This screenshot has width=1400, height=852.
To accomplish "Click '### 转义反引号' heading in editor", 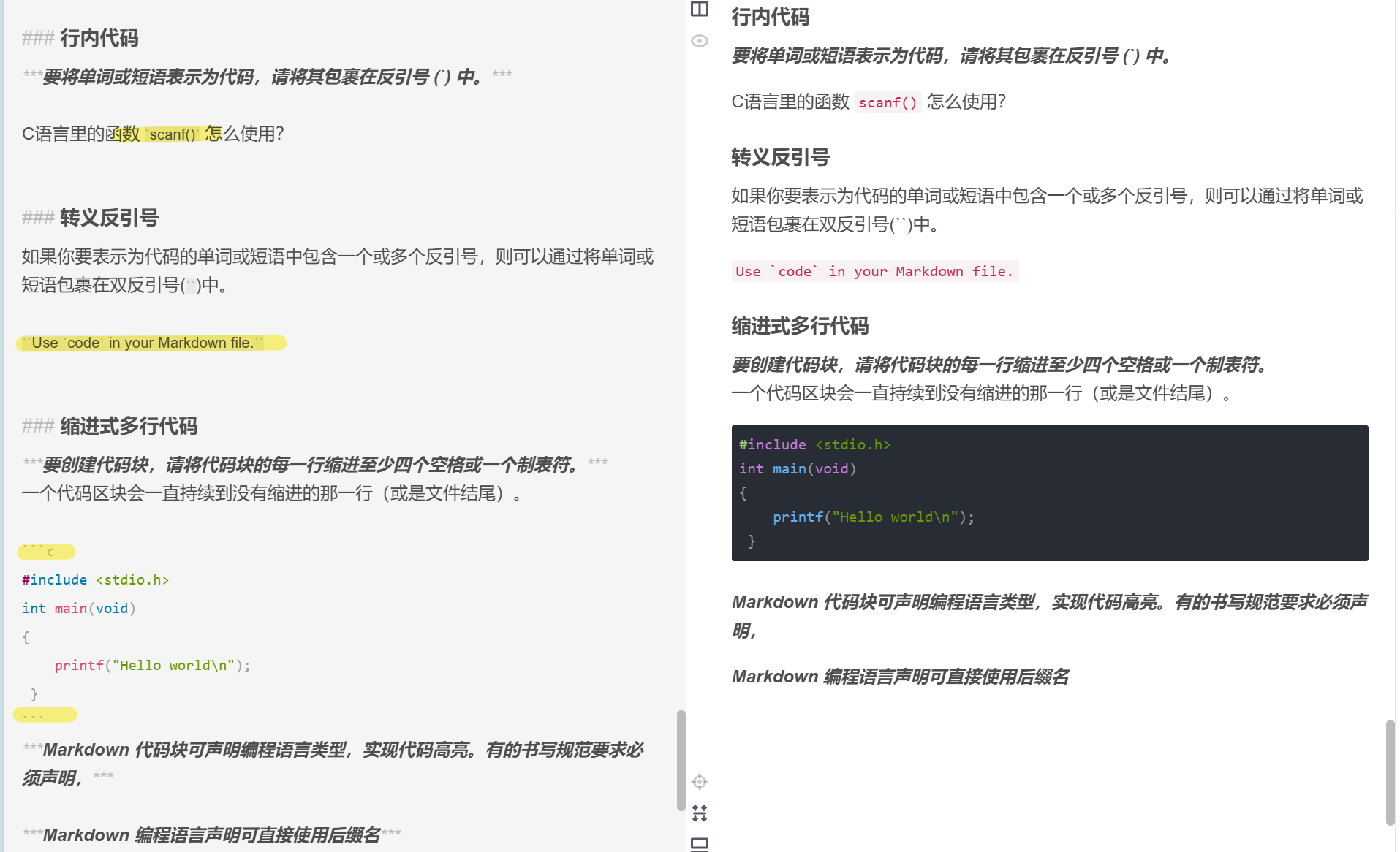I will 91,218.
